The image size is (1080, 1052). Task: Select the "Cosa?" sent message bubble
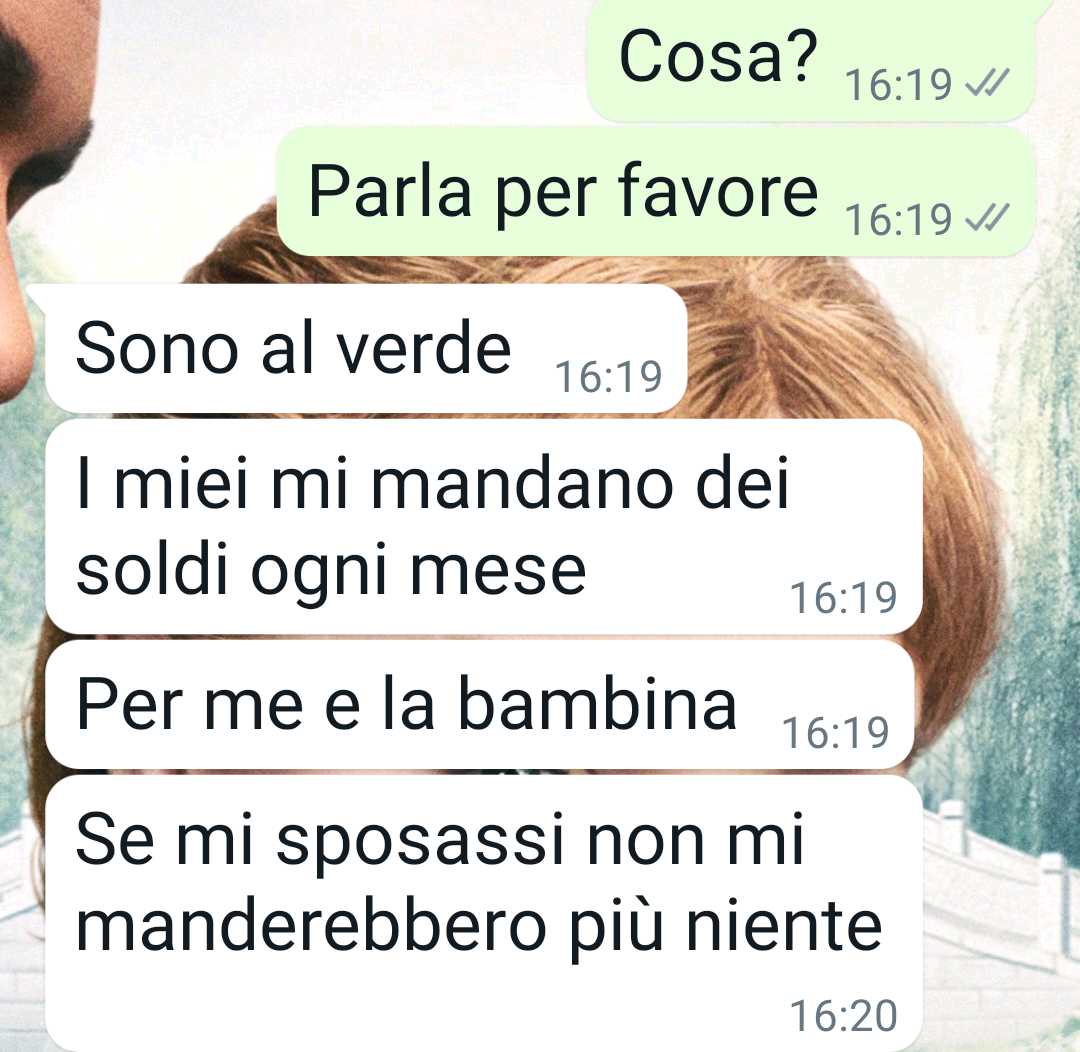pyautogui.click(x=811, y=61)
